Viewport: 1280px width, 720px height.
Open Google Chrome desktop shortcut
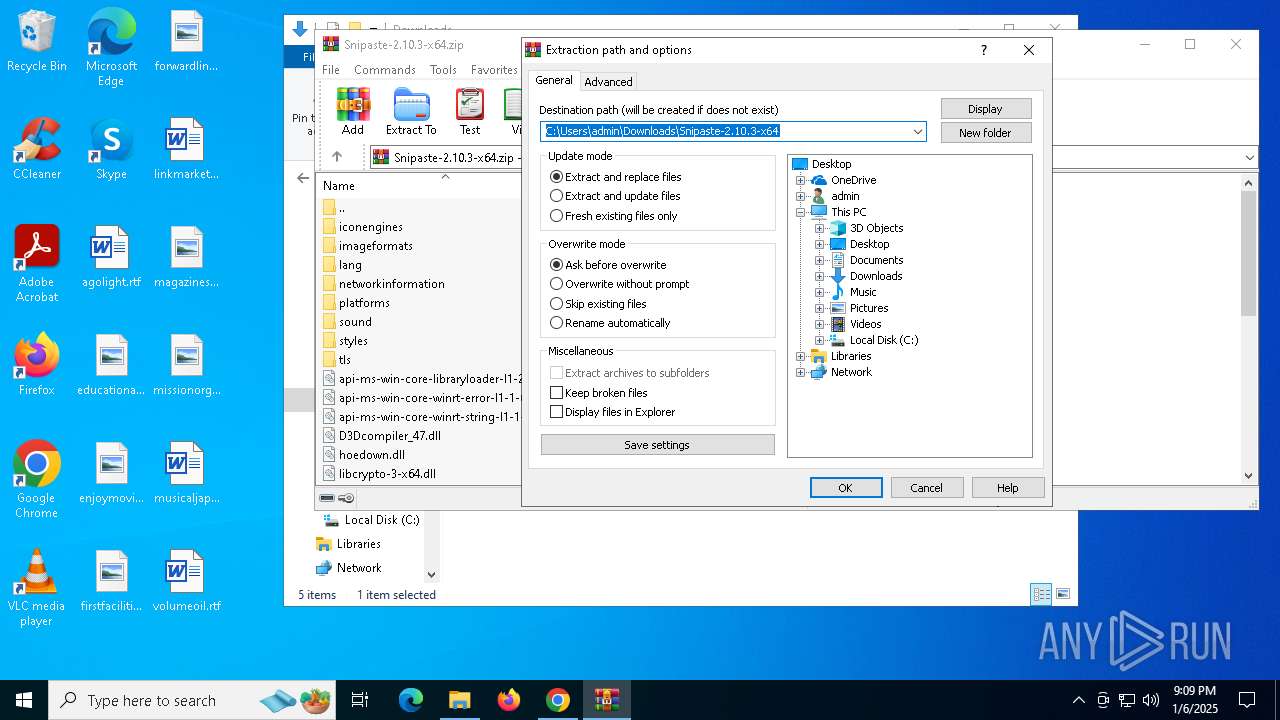37,480
